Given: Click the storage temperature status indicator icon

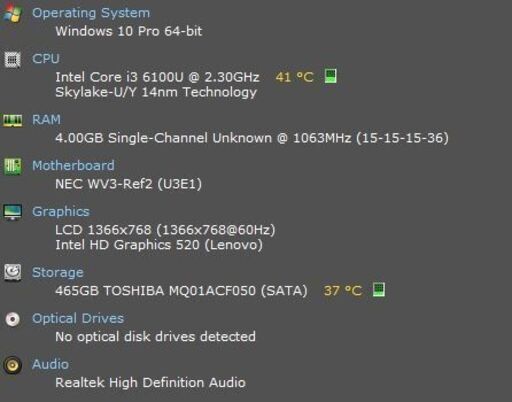Looking at the screenshot, I should coord(379,290).
